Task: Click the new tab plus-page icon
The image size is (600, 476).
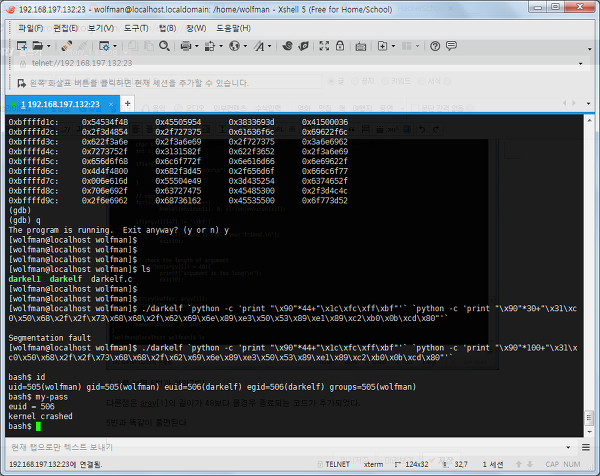Action: (x=382, y=46)
